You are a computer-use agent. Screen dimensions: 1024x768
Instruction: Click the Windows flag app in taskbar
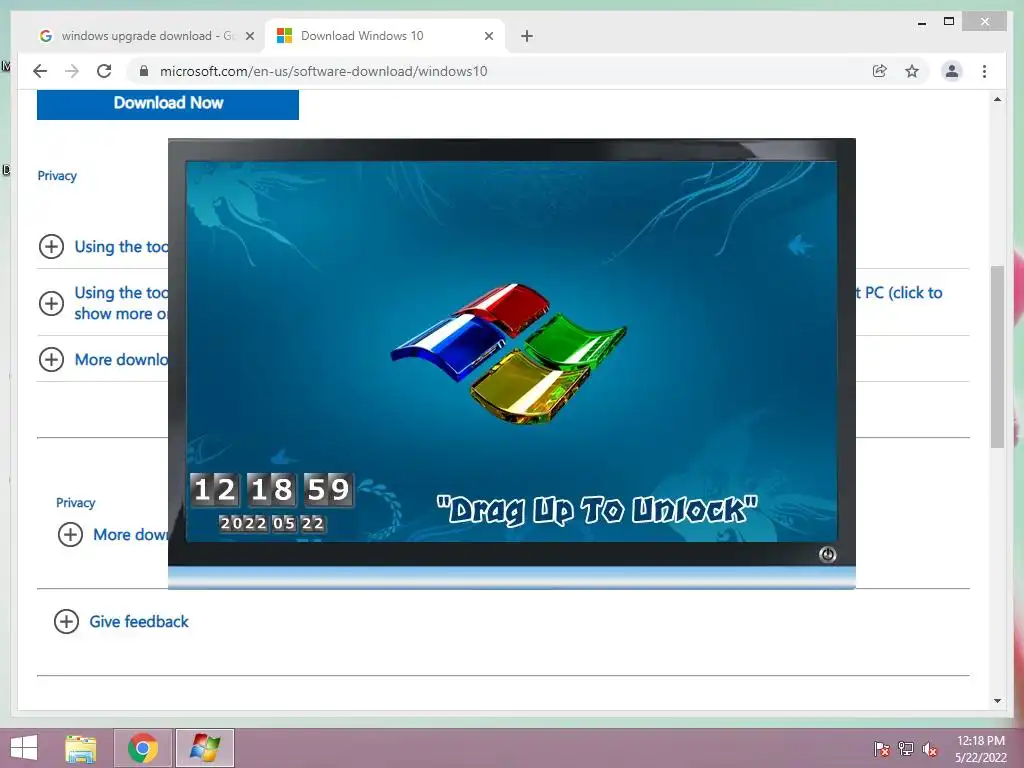(205, 748)
